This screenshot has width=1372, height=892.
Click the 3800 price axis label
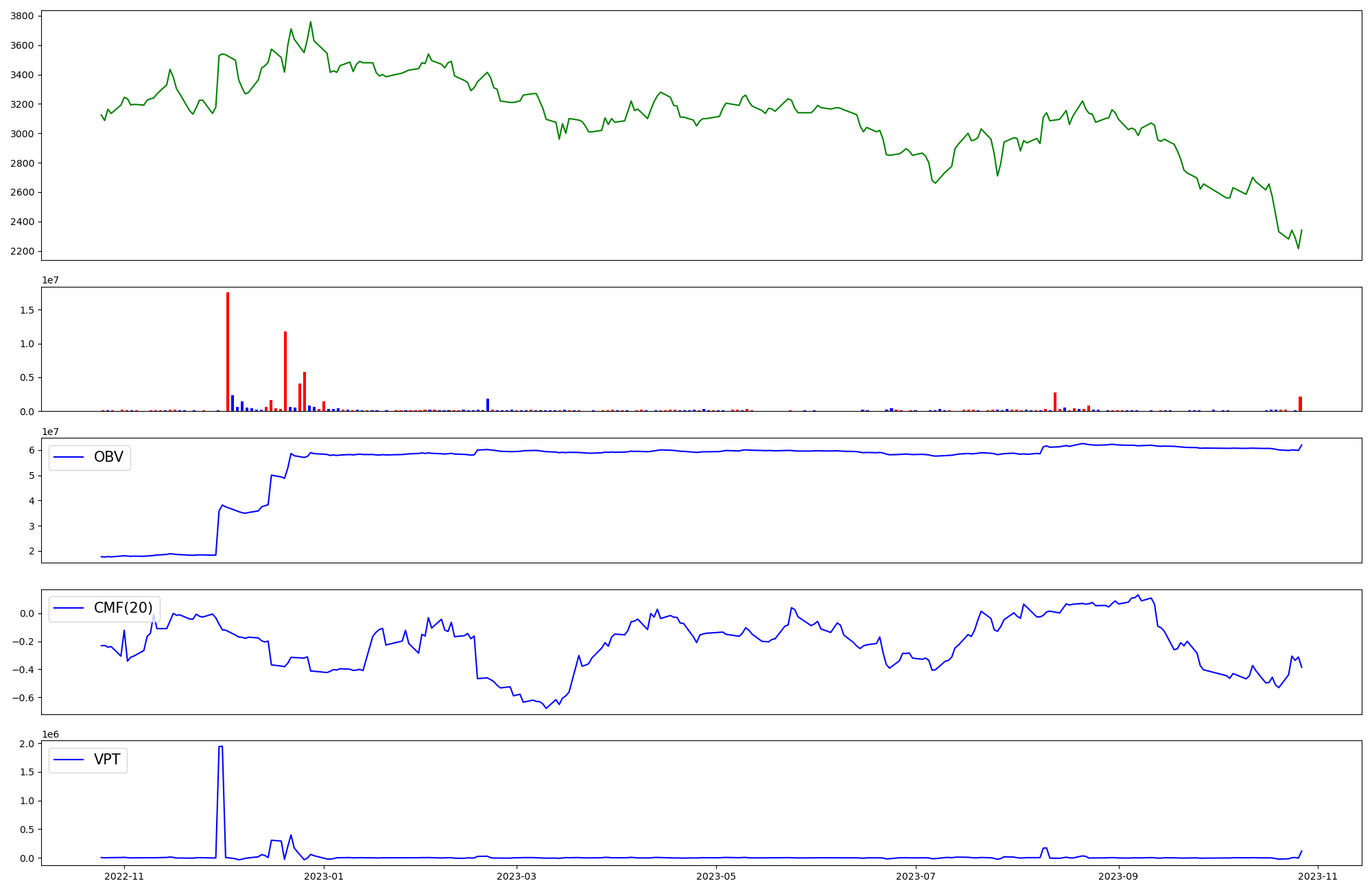click(x=22, y=16)
